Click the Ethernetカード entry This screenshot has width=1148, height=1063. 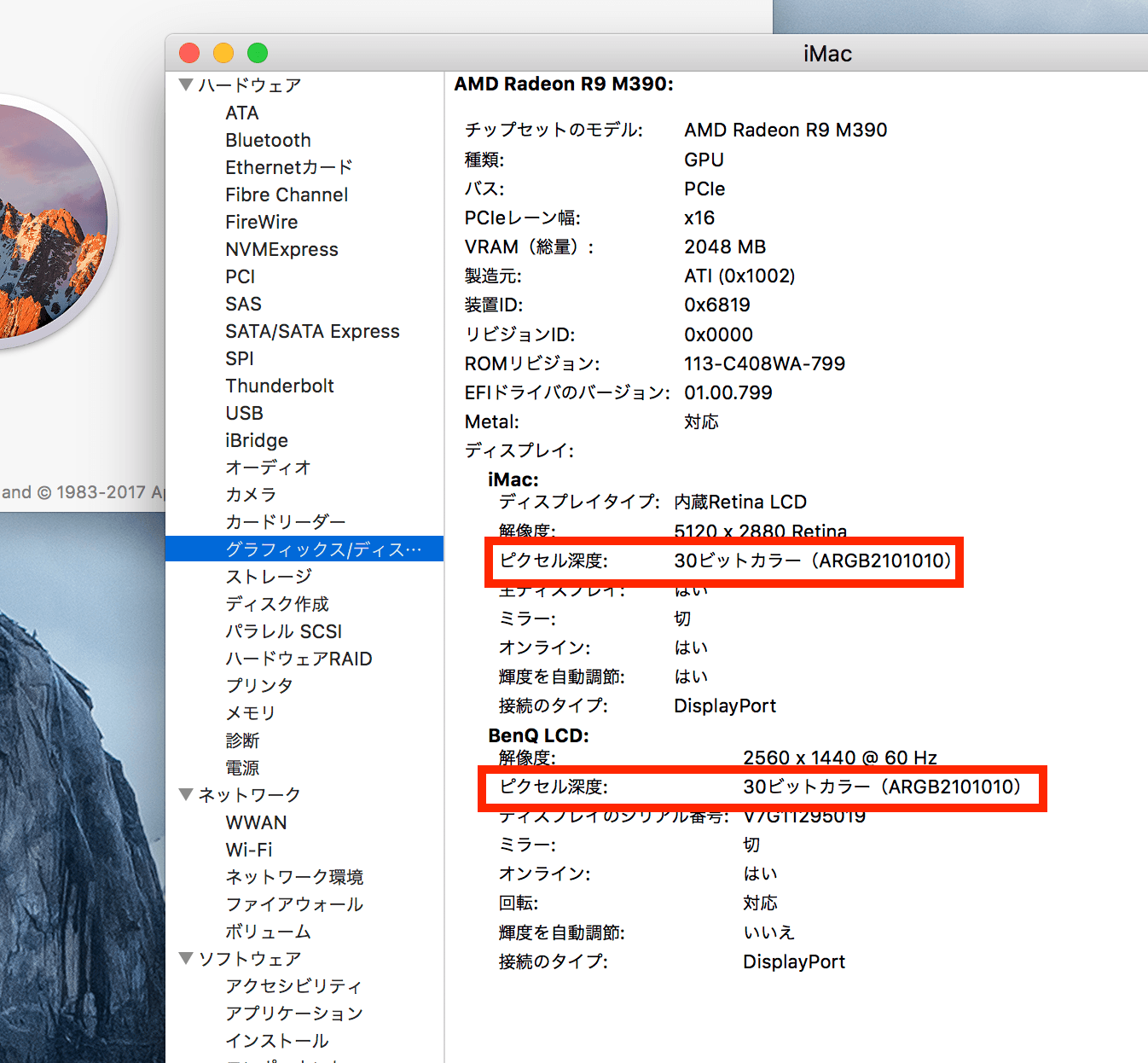[288, 167]
